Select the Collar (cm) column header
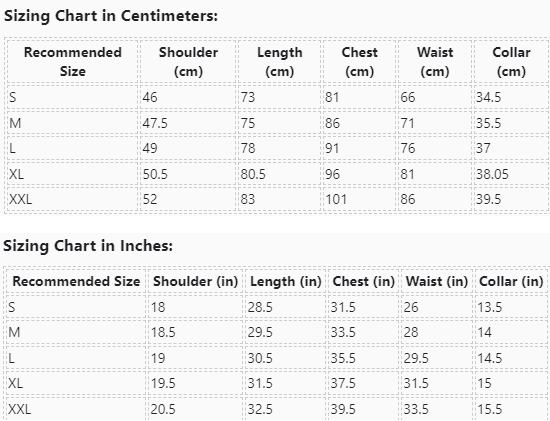Viewport: 550px width, 421px height. click(x=511, y=62)
